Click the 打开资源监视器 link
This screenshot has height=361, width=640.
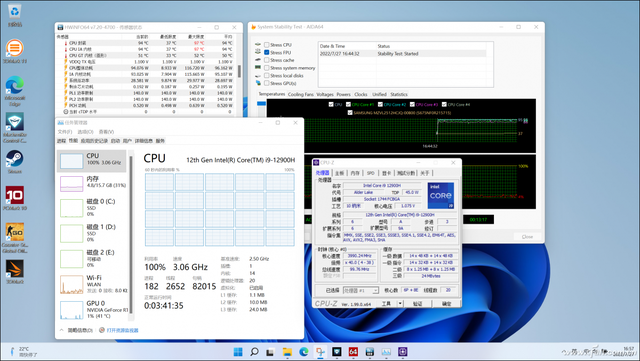pyautogui.click(x=122, y=330)
